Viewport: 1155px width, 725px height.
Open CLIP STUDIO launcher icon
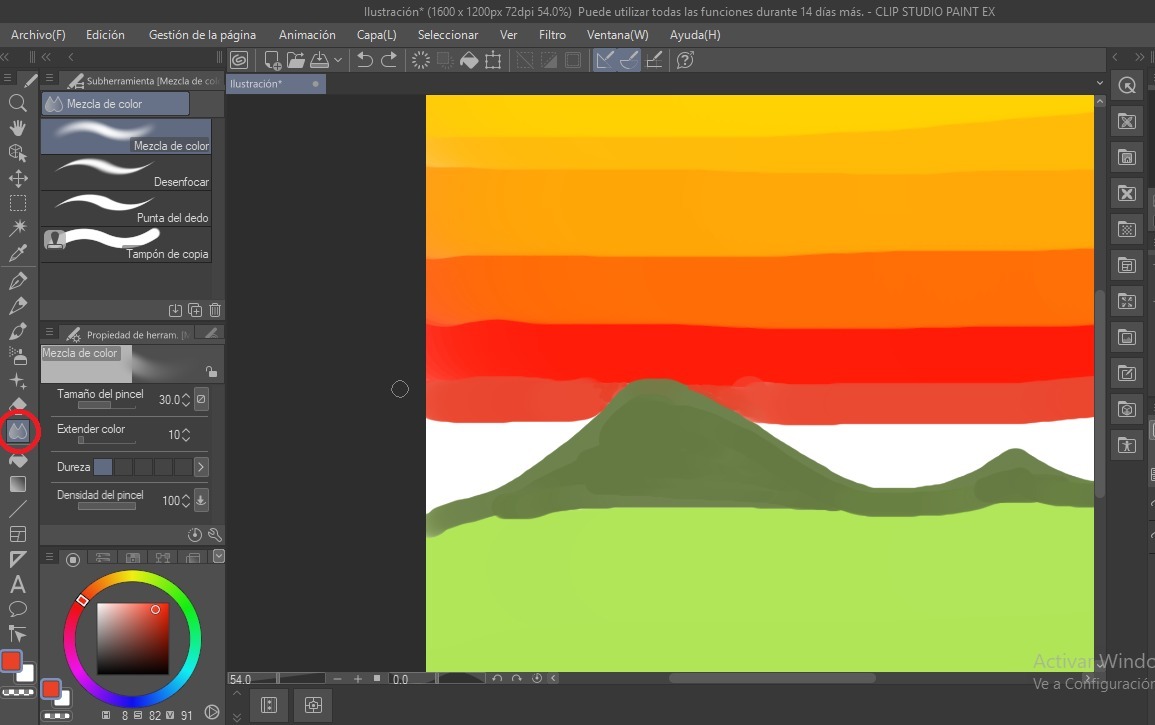point(239,60)
